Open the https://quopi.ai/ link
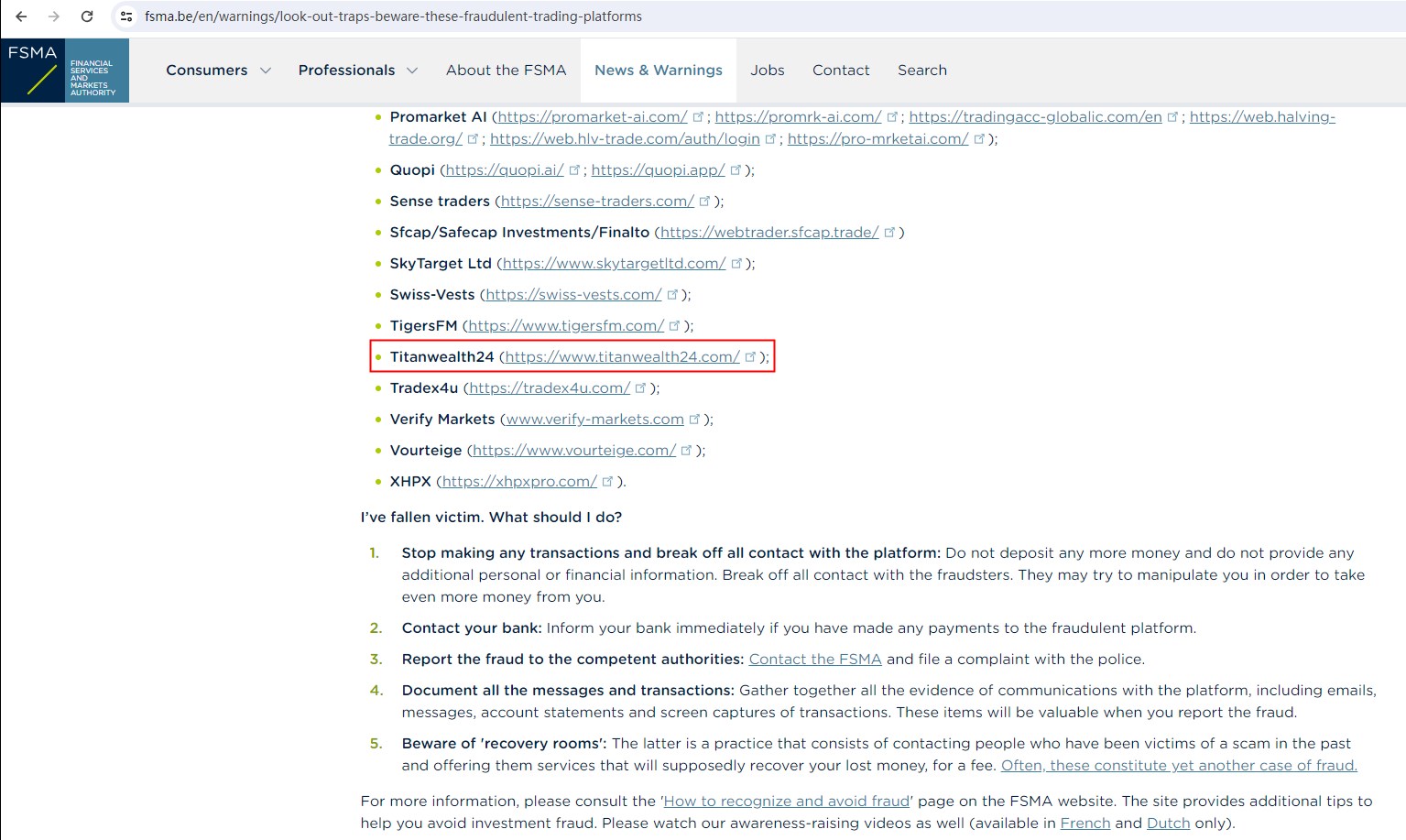1406x840 pixels. 505,170
